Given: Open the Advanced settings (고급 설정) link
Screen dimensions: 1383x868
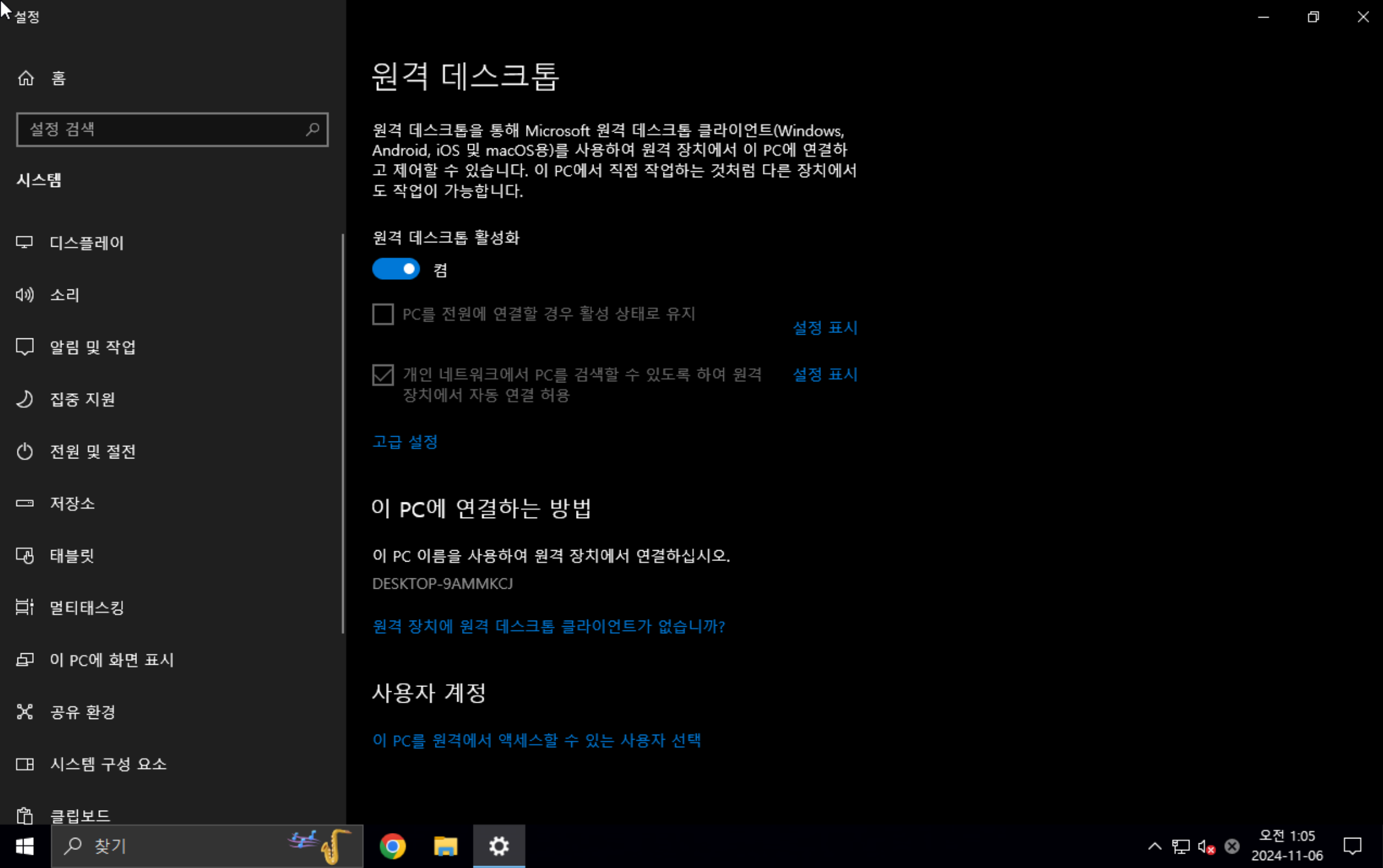Looking at the screenshot, I should click(405, 442).
